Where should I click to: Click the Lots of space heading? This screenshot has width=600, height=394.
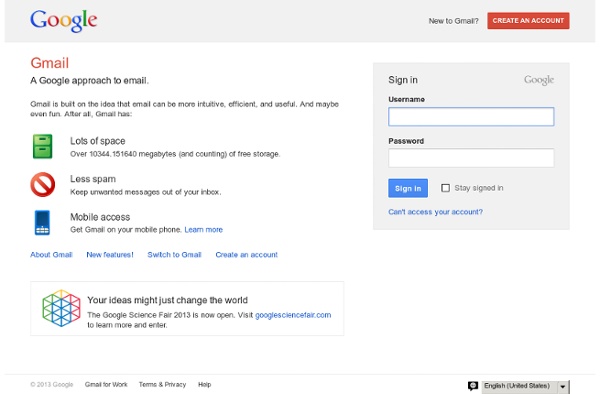(98, 141)
